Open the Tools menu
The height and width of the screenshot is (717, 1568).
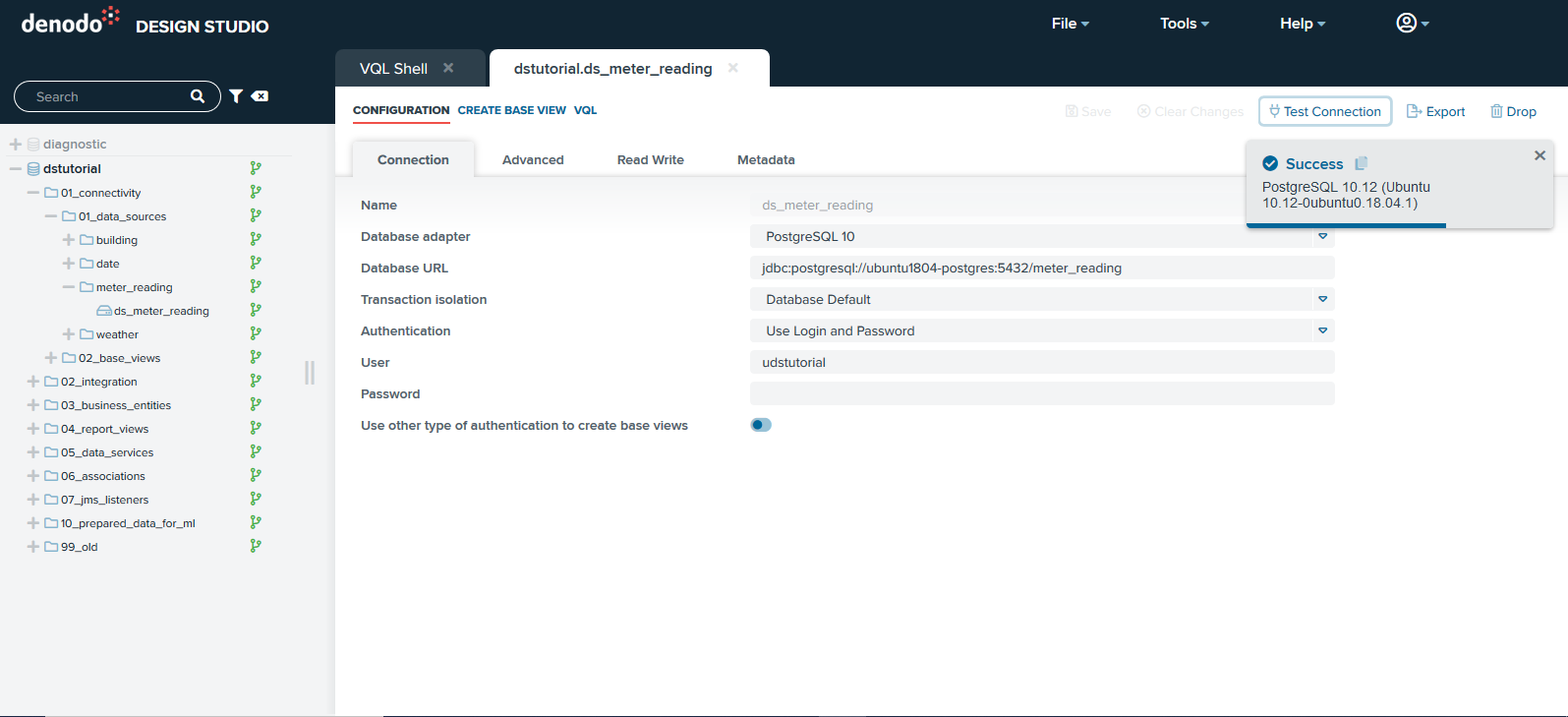(x=1184, y=24)
